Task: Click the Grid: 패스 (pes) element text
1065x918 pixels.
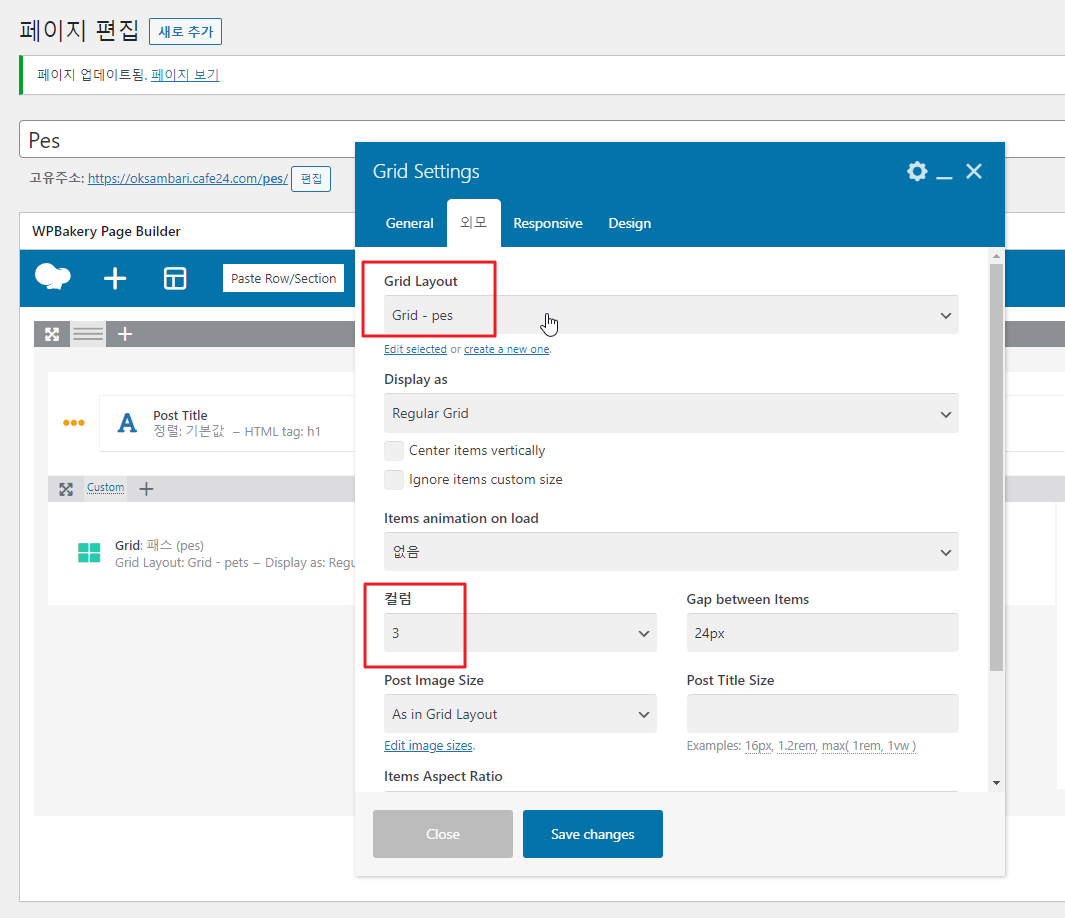Action: (x=160, y=545)
